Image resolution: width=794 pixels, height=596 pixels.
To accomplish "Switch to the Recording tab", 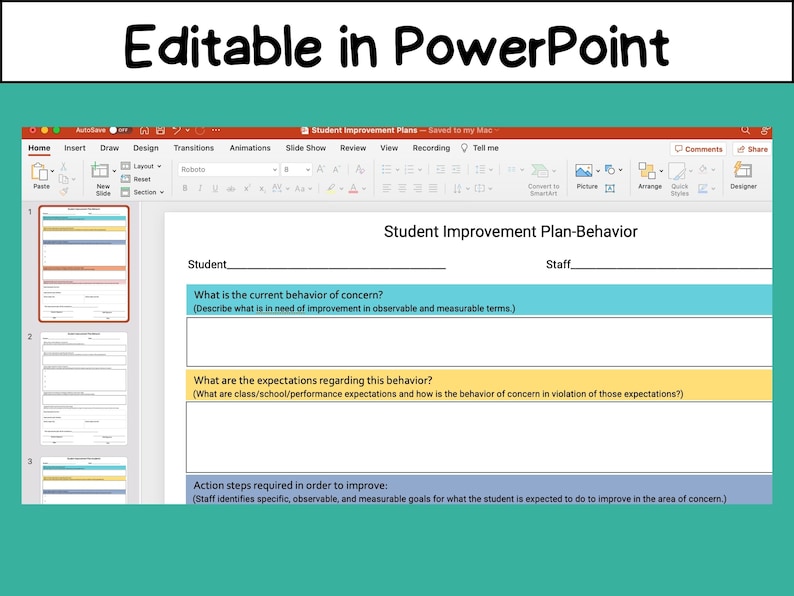I will click(x=431, y=148).
